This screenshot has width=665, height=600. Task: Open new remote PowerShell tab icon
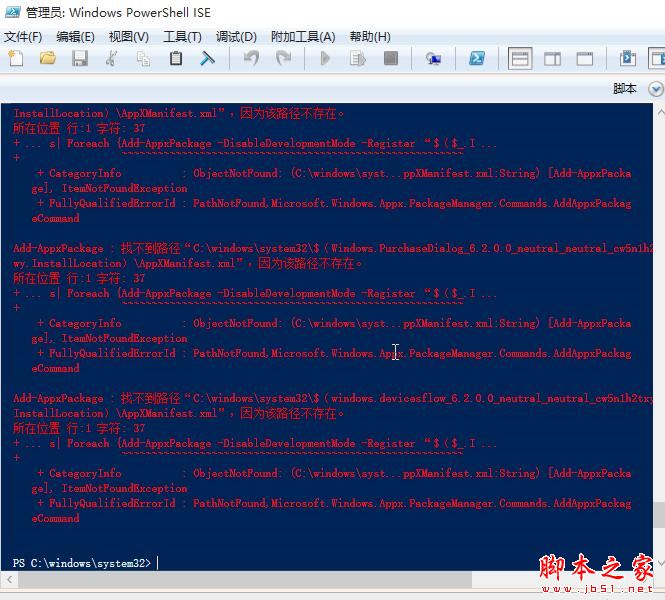[x=433, y=58]
